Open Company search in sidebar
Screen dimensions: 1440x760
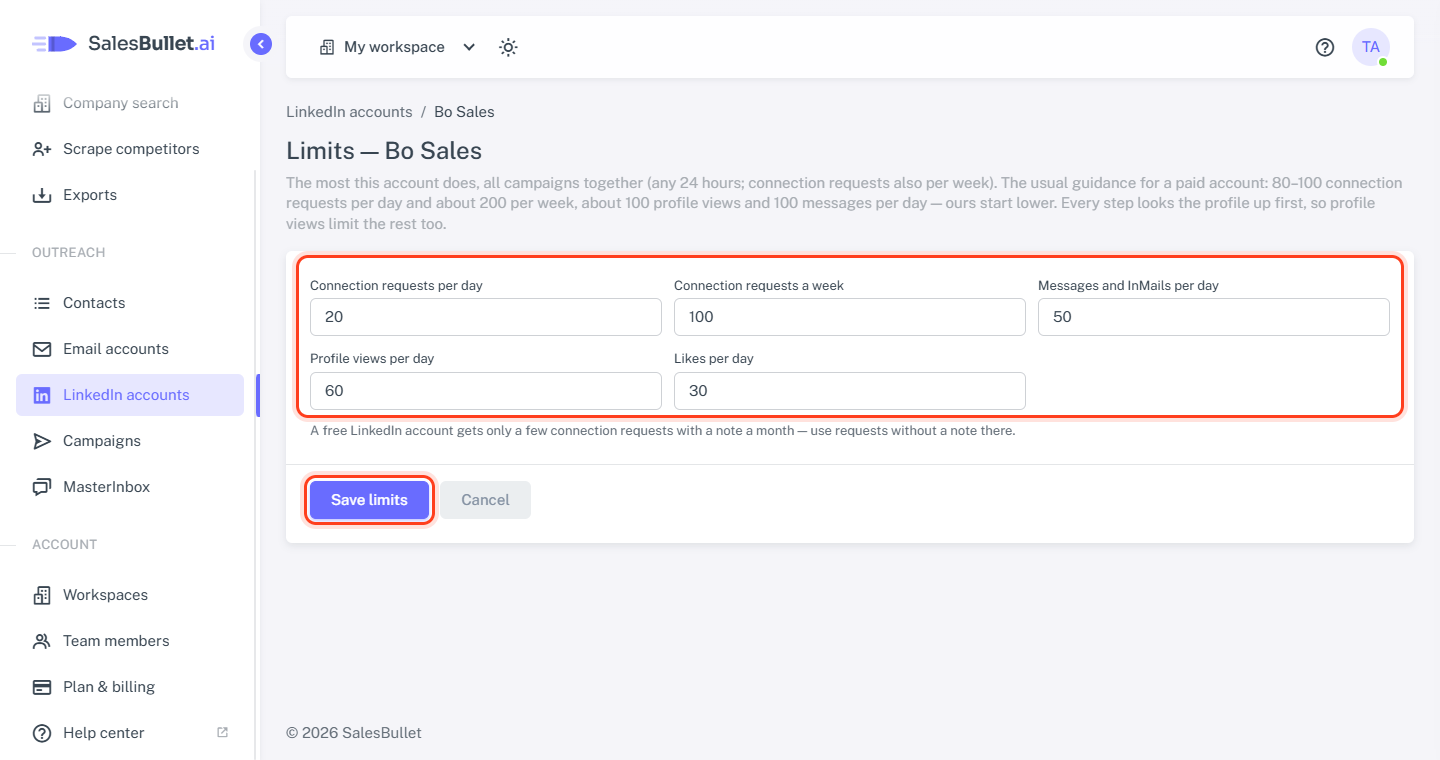click(130, 103)
